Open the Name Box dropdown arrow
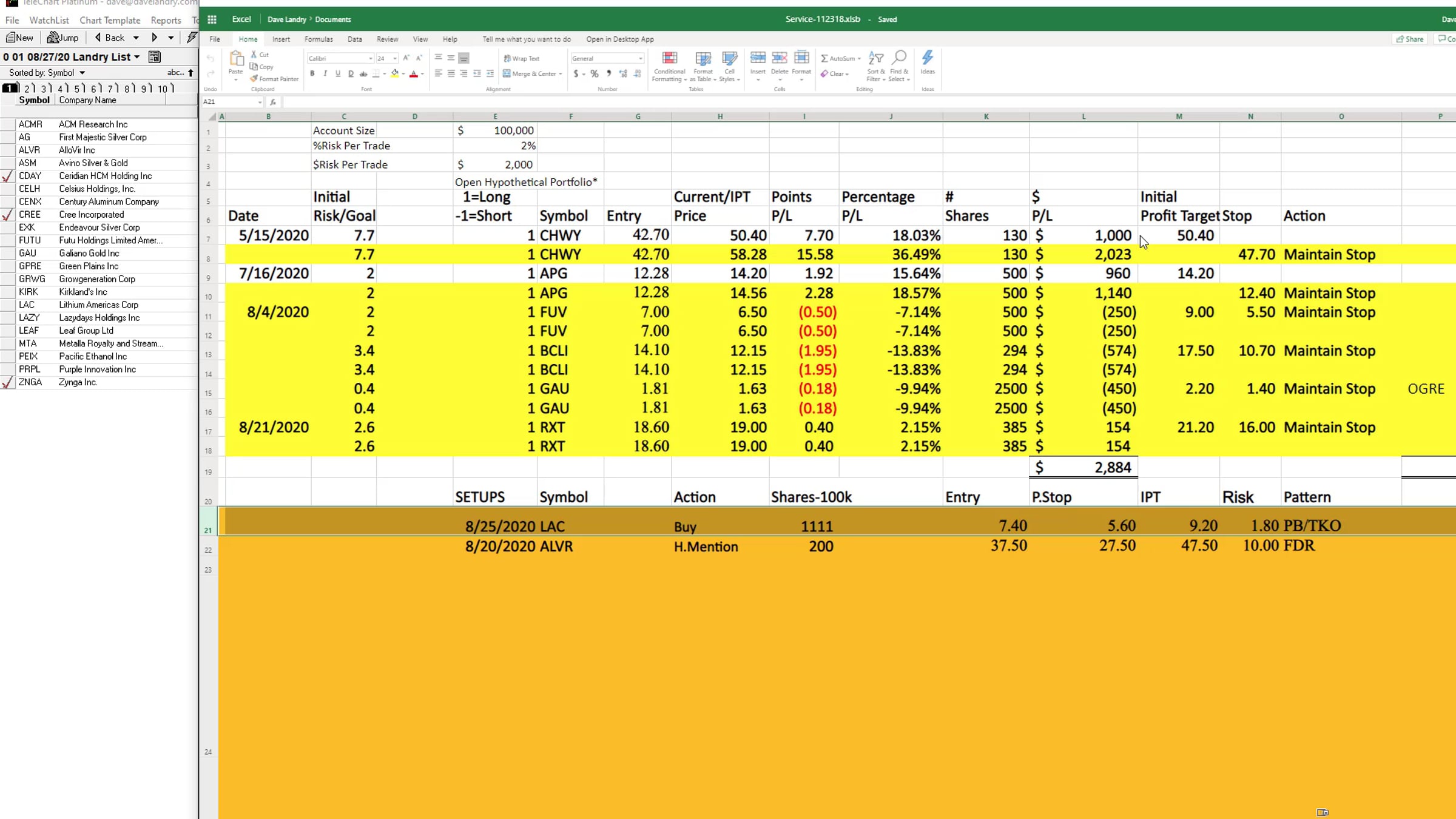The image size is (1456, 819). coord(260,102)
